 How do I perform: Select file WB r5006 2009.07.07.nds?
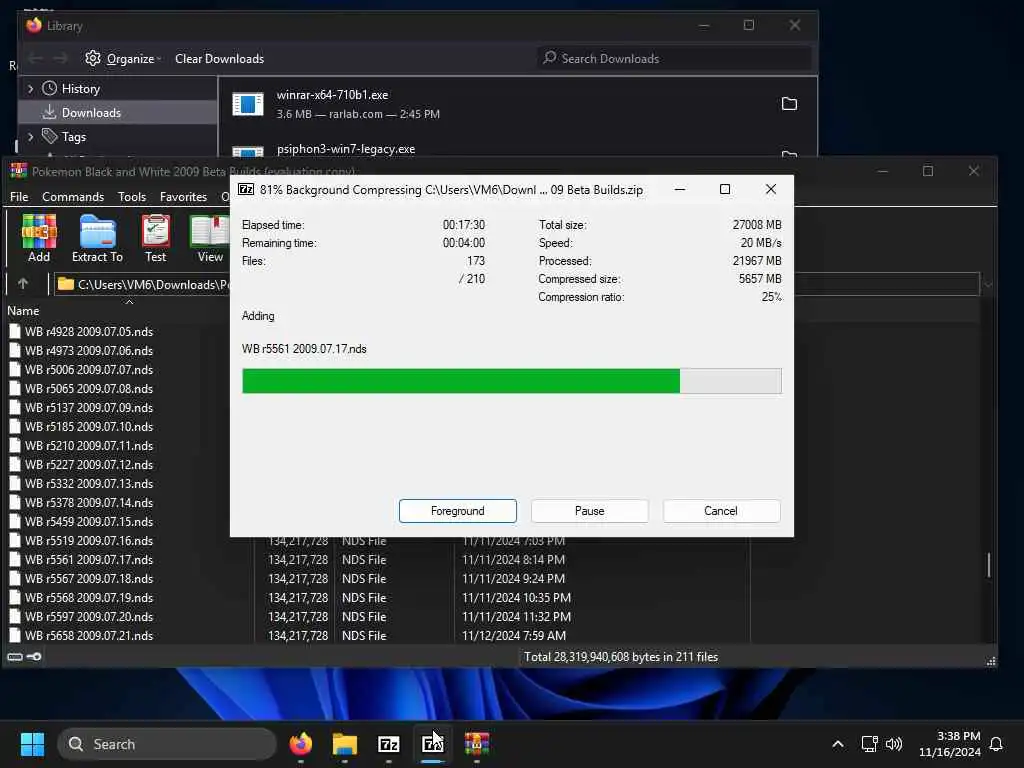(81, 369)
